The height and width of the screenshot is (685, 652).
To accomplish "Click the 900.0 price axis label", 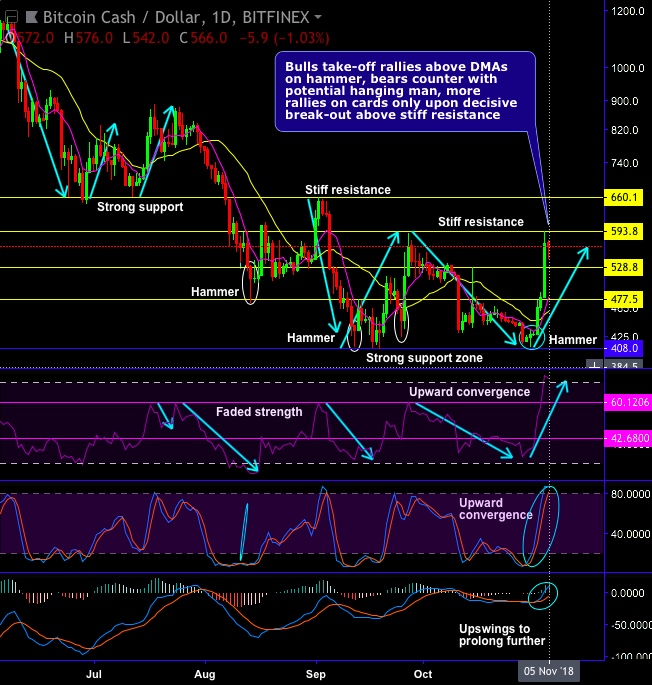I will pos(624,101).
